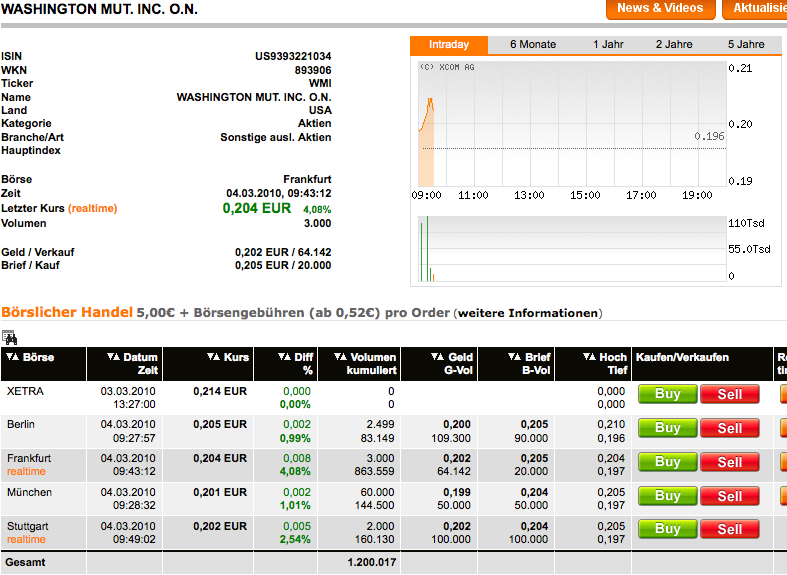Select Stuttgart in Börse column
Screen dimensions: 787x575
[x=28, y=526]
